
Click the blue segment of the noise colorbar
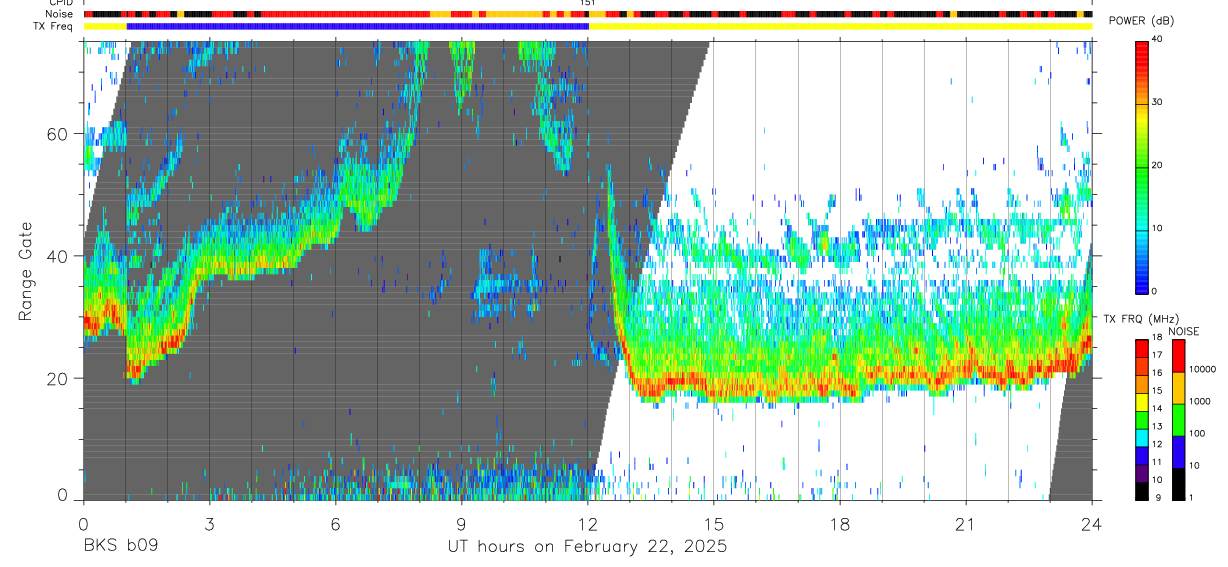tap(1179, 451)
